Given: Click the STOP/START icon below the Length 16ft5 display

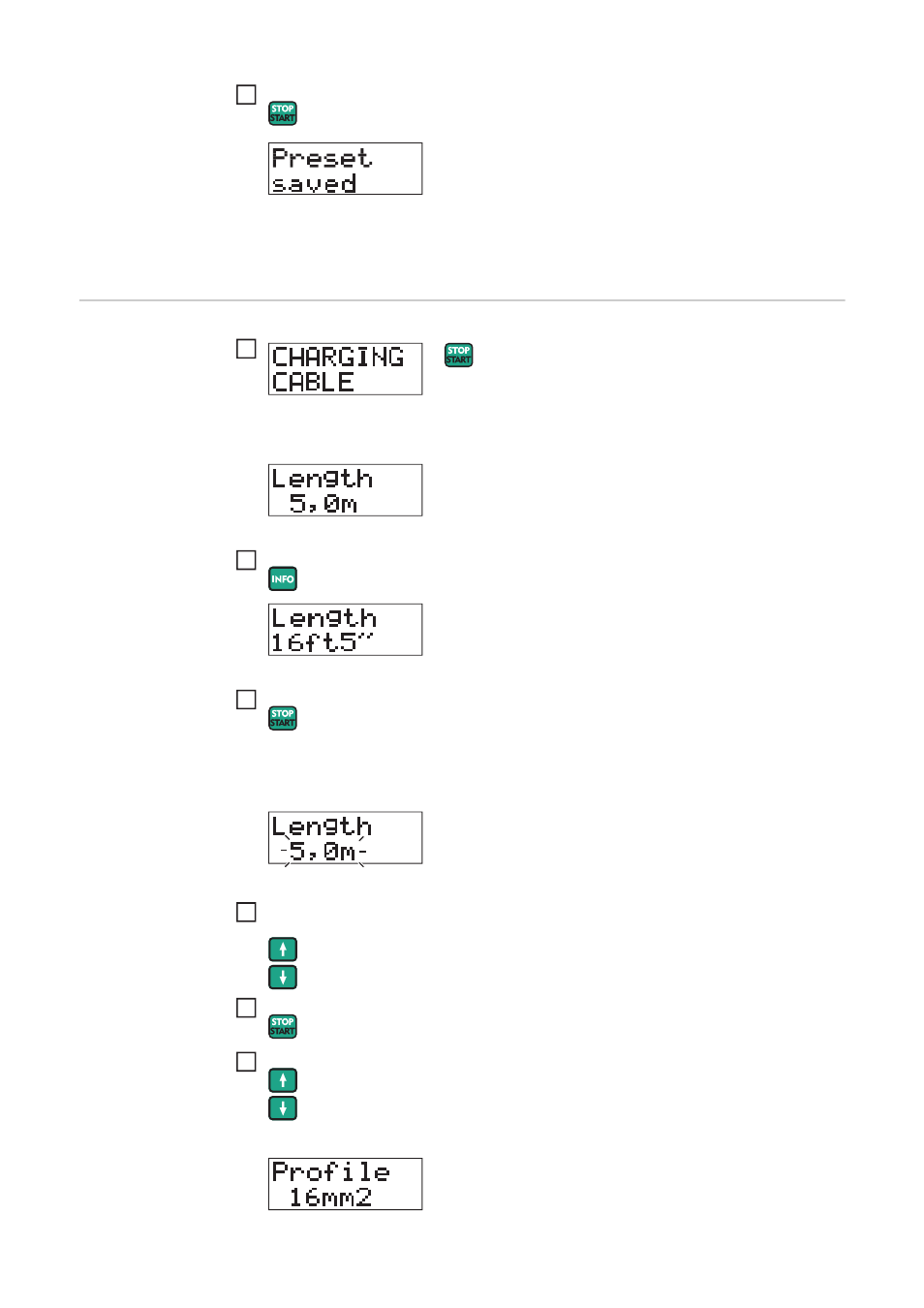Looking at the screenshot, I should pos(283,718).
